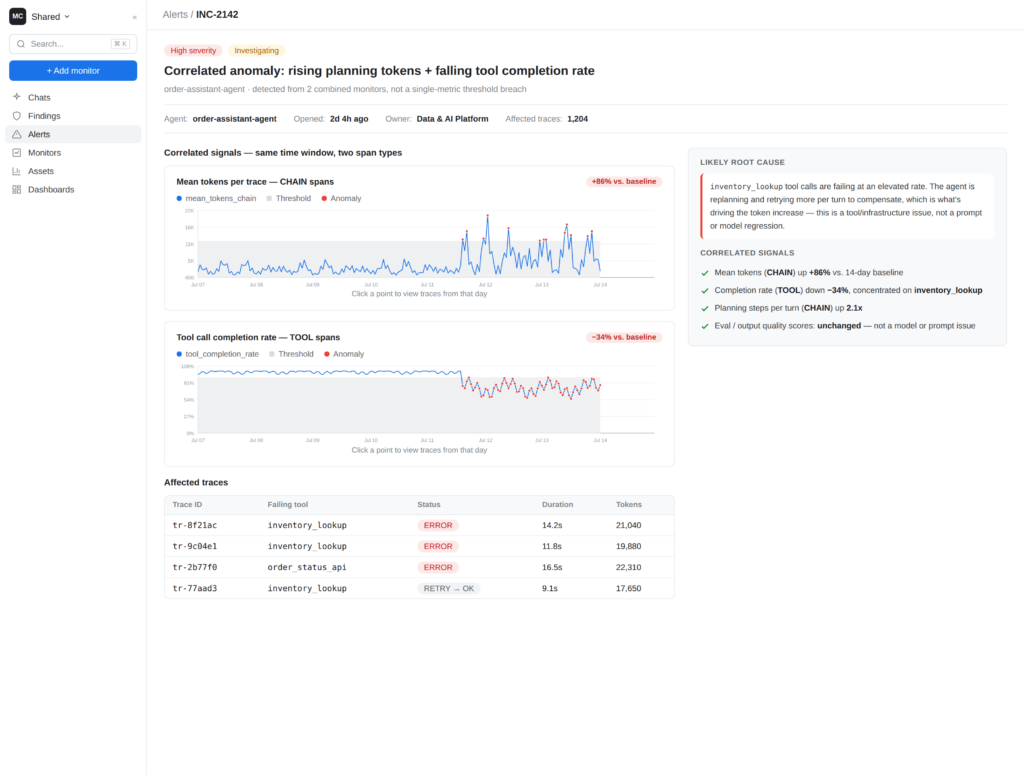Screen dimensions: 1024x775
Task: Click order_status_api failing tool cell
Action: (307, 567)
